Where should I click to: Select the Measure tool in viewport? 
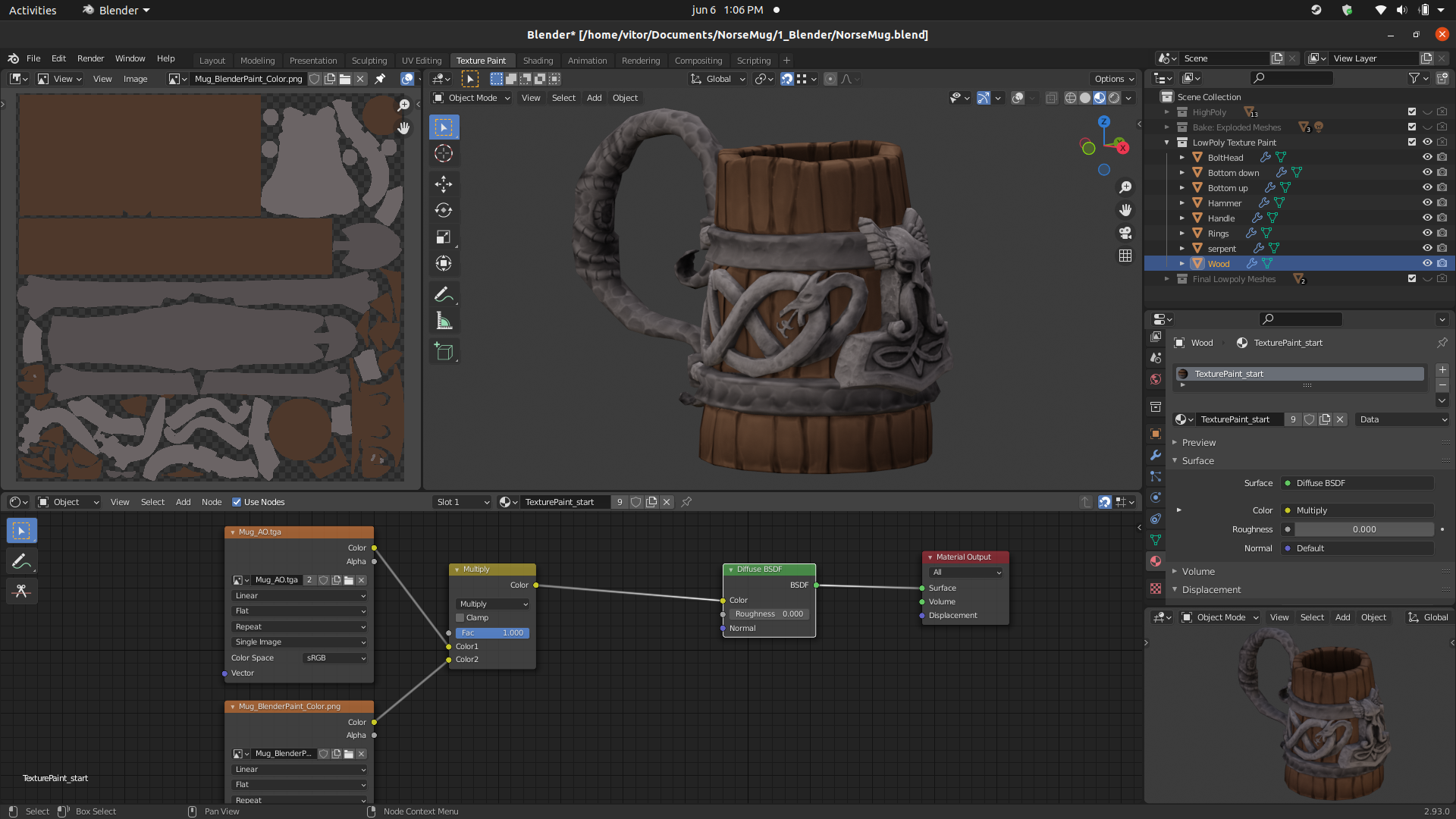444,322
